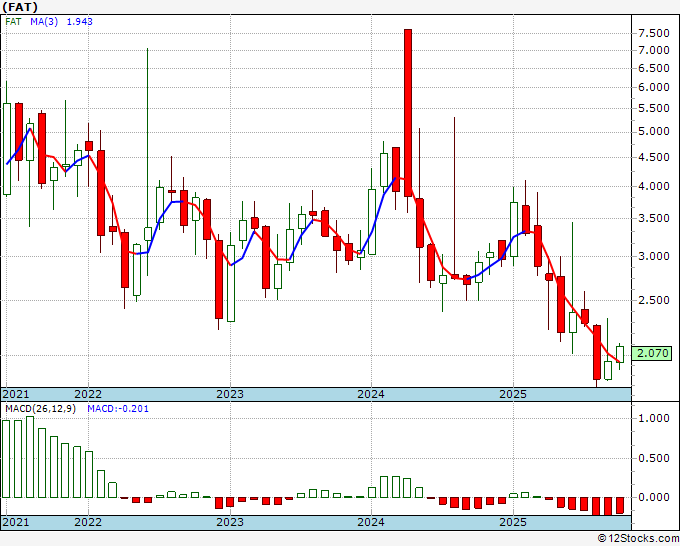Click the MACD axis label 0.000
Screen dimensions: 680x546
654,497
